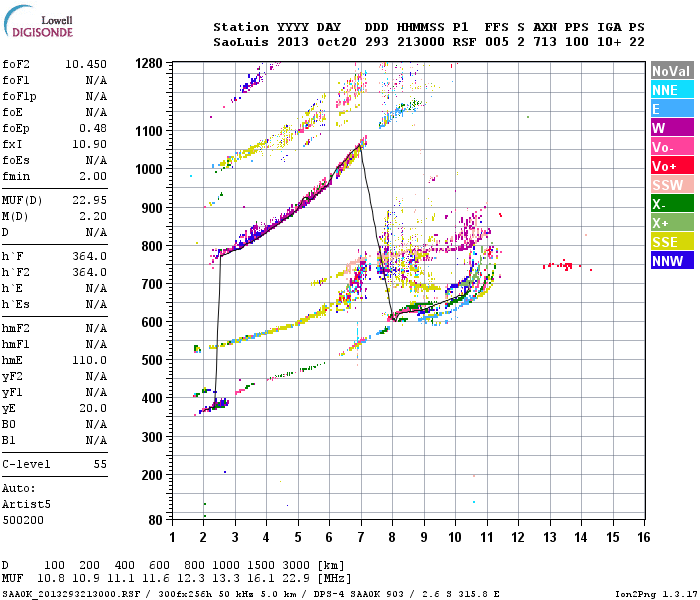Click the 1280 km y-axis label

(149, 63)
